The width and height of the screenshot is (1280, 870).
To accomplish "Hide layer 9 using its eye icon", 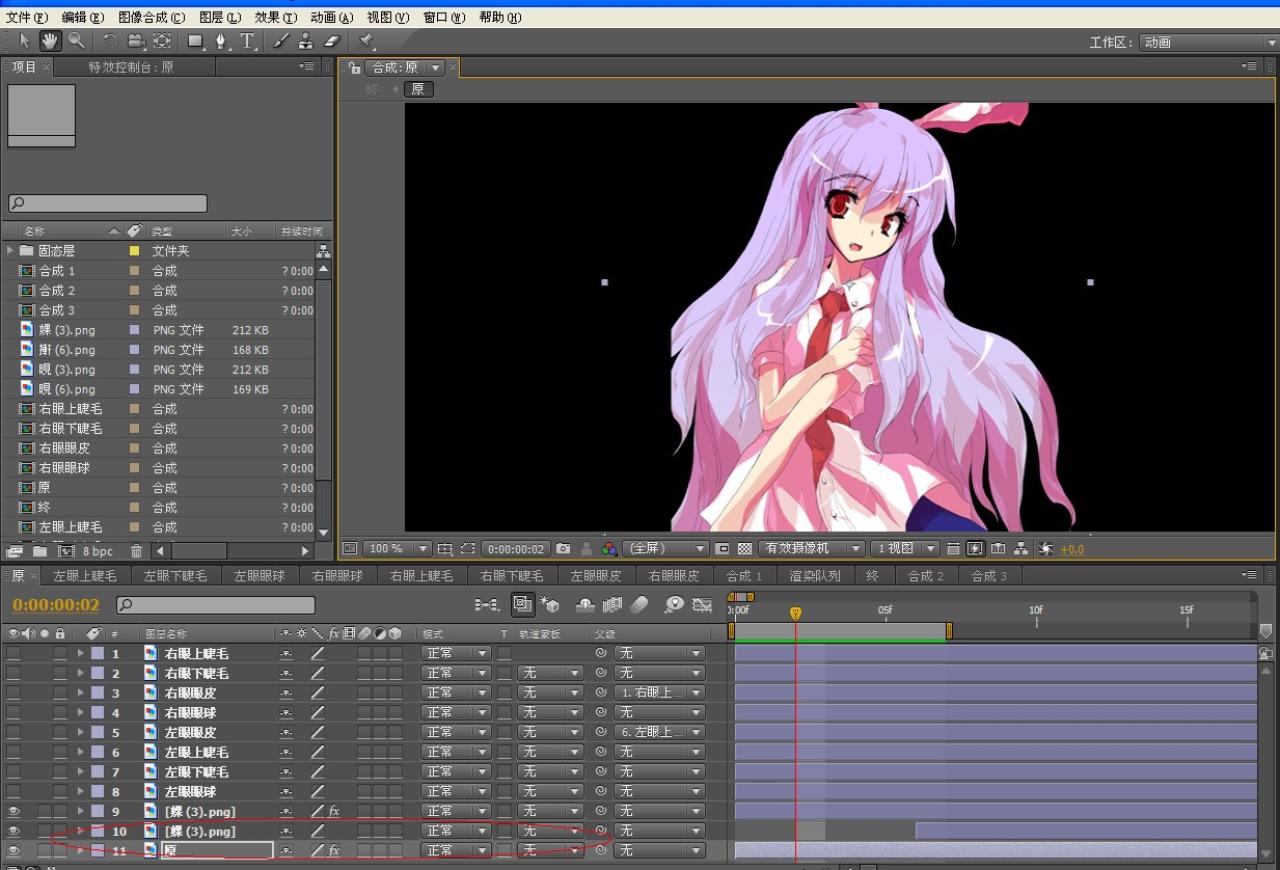I will 14,811.
